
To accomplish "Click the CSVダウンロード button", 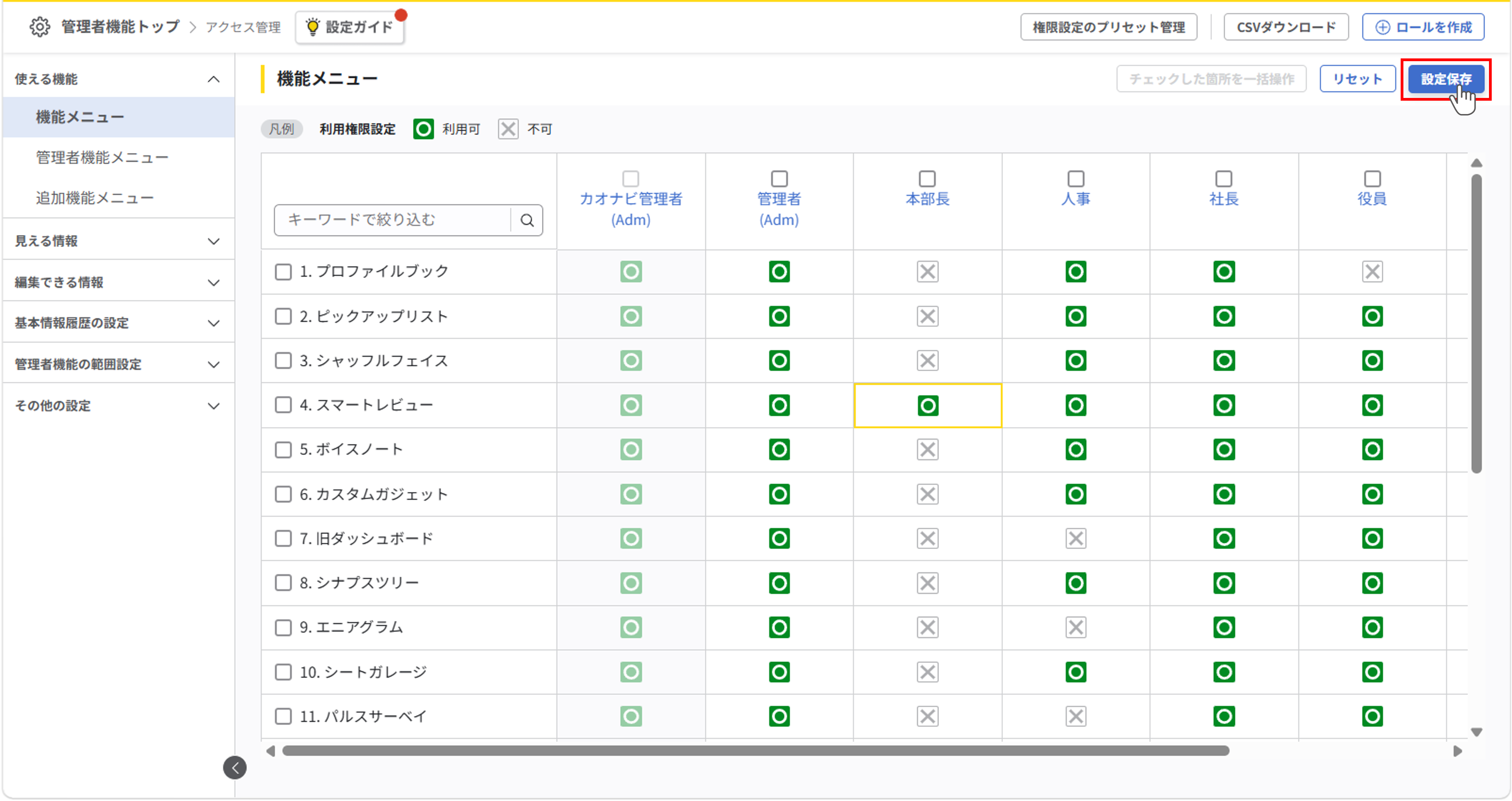I will (1286, 27).
